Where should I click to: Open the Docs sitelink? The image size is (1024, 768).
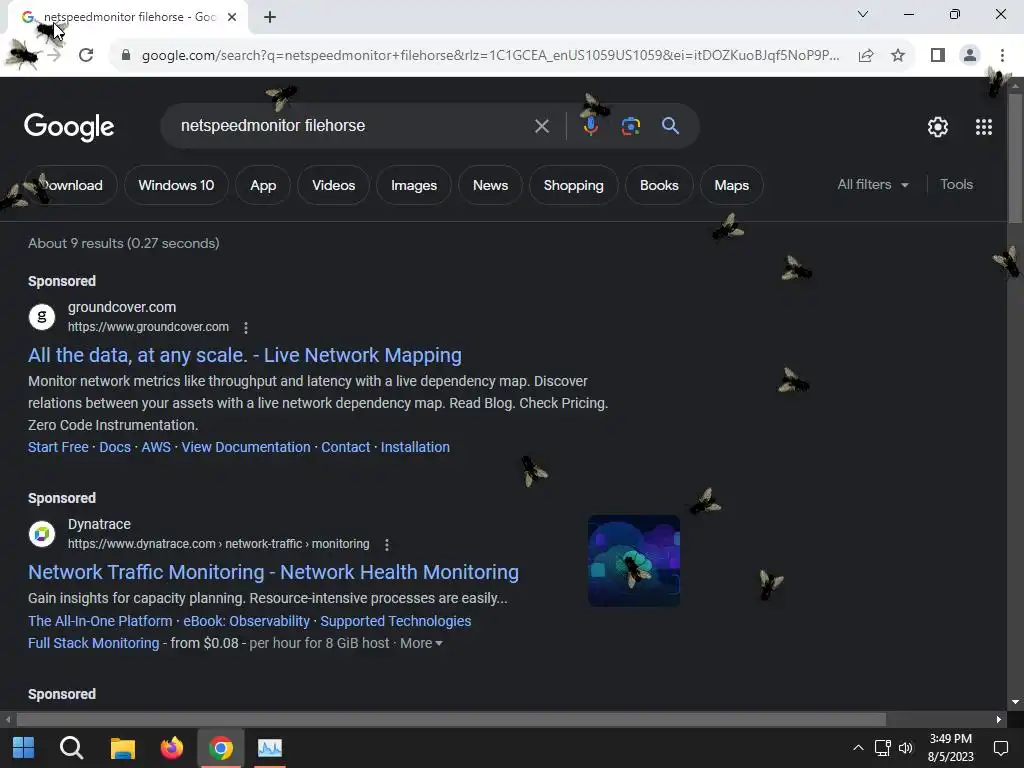coord(115,447)
